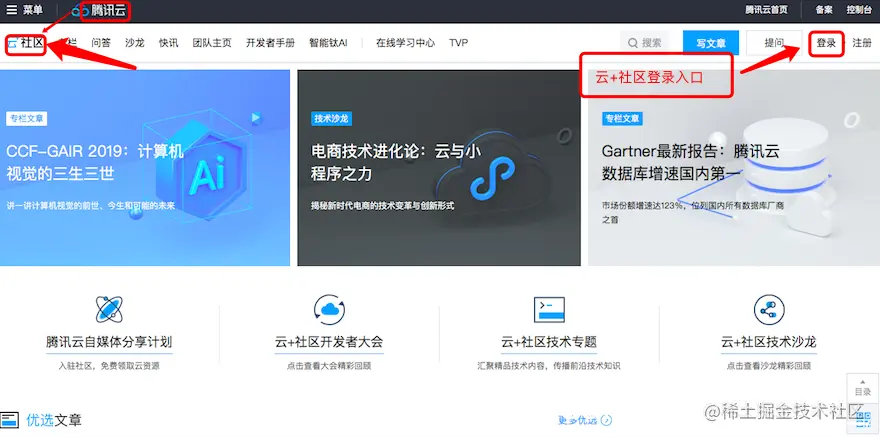The image size is (880, 437).
Task: Click the 注册 link
Action: tap(861, 43)
